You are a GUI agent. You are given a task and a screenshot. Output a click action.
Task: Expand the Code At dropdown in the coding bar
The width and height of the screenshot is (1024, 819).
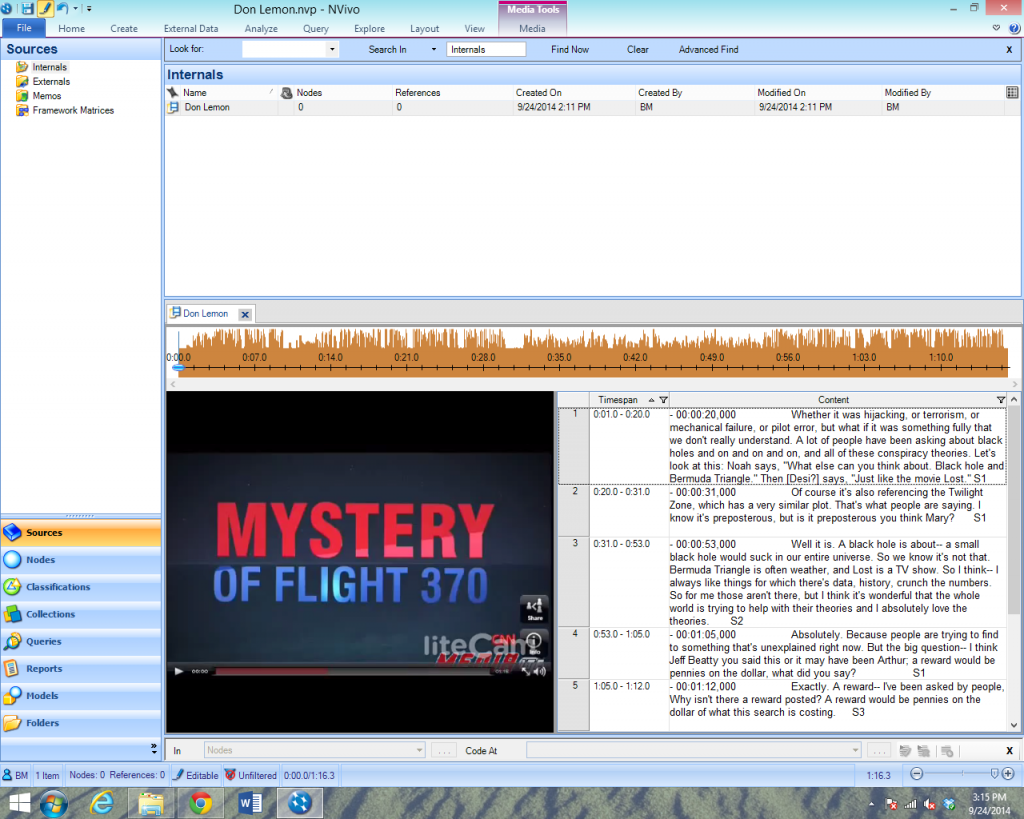[855, 750]
